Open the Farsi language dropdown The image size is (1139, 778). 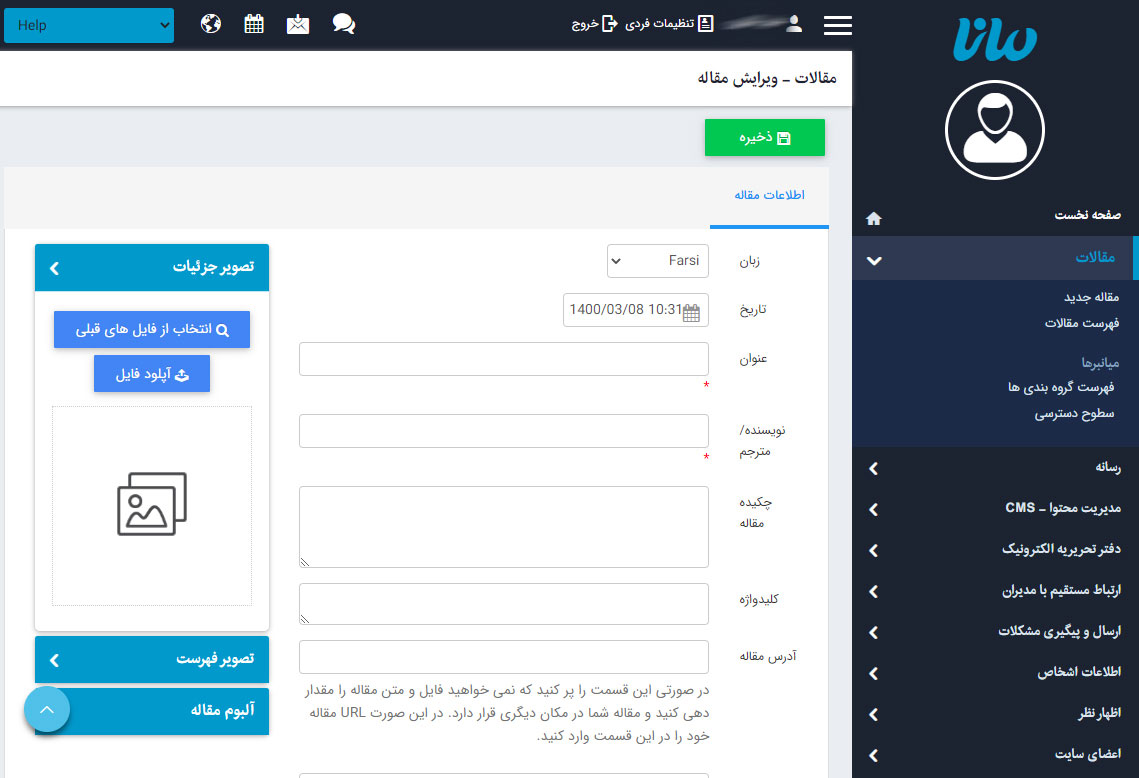pos(657,261)
